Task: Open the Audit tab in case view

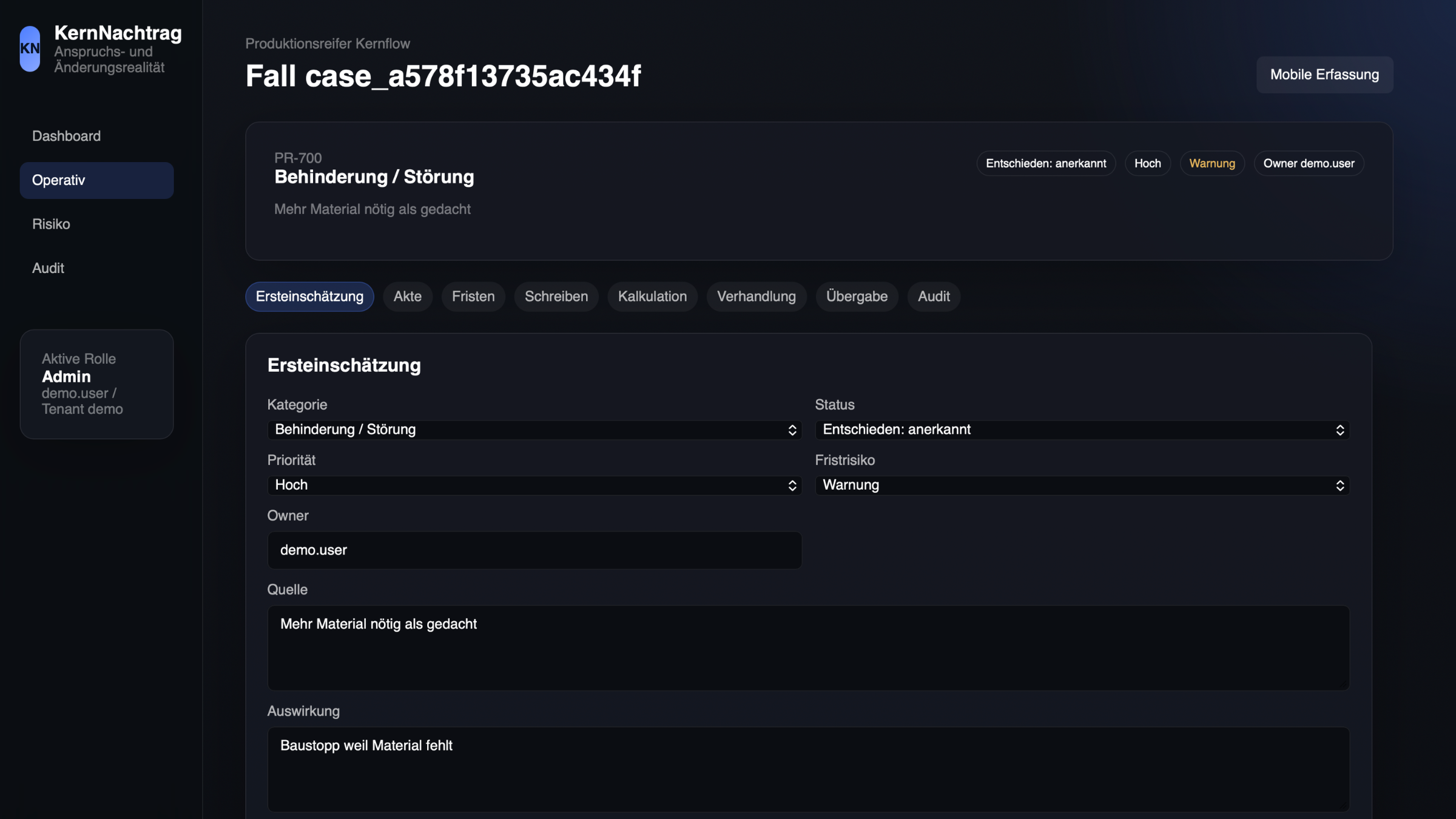Action: [x=933, y=297]
